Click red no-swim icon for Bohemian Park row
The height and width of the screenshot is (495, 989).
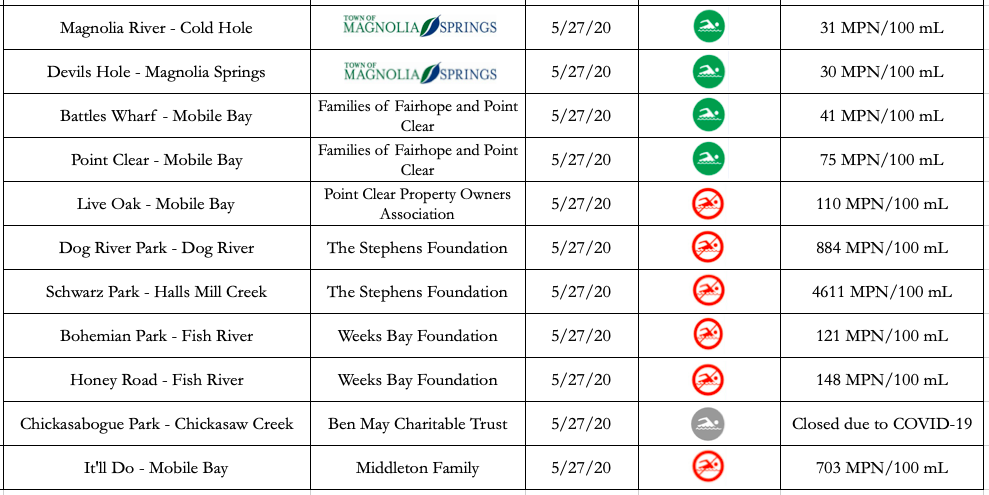coord(708,335)
